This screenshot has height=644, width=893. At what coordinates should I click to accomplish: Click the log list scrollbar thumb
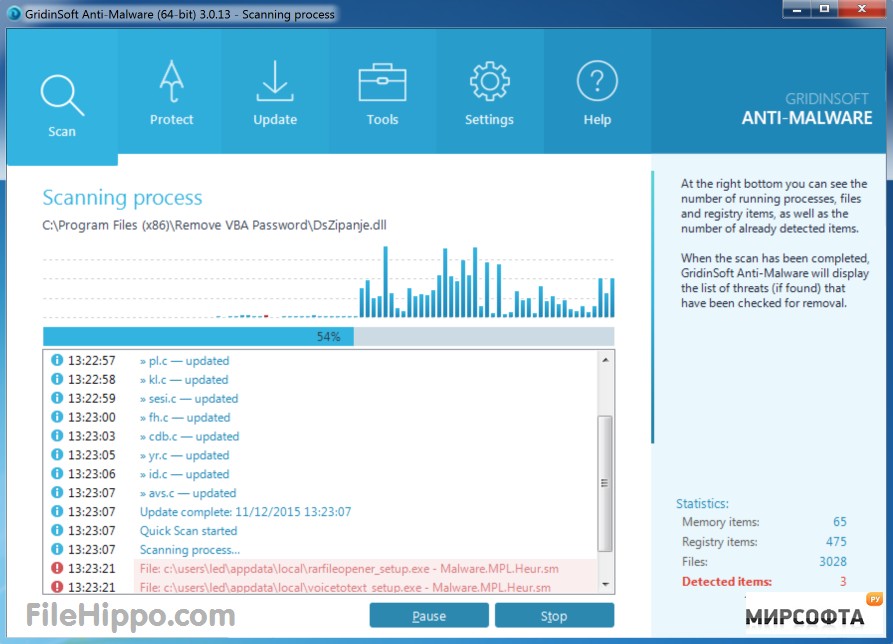[605, 483]
